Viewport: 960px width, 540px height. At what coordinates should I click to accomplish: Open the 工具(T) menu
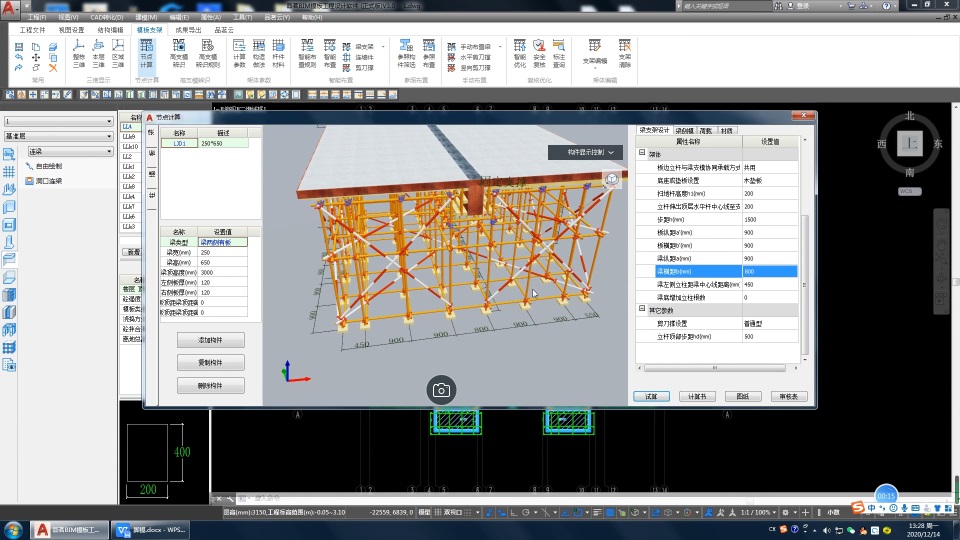242,17
